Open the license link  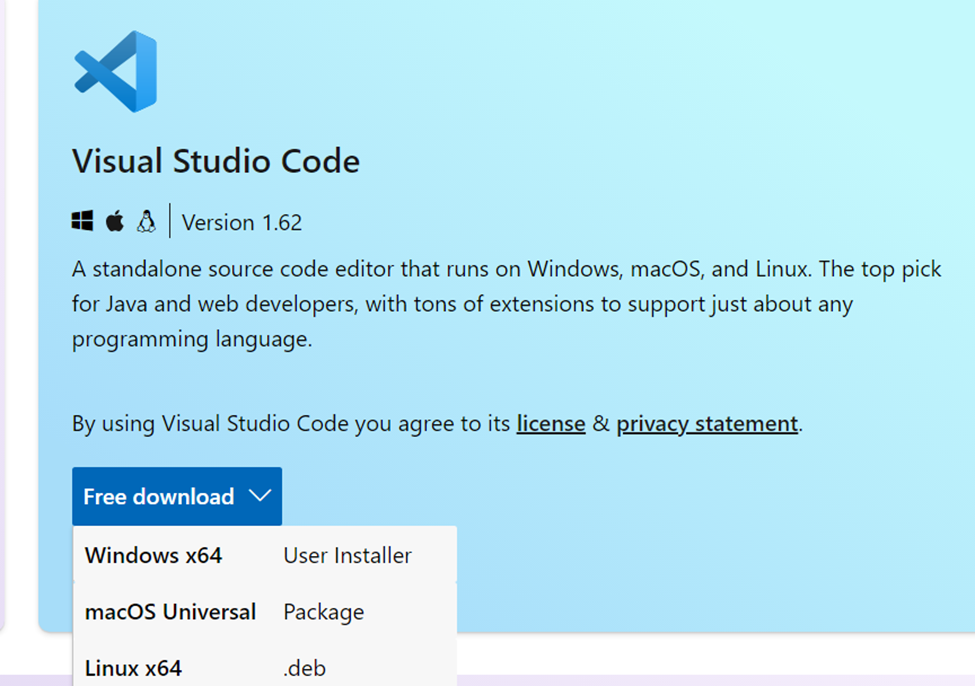(x=551, y=424)
